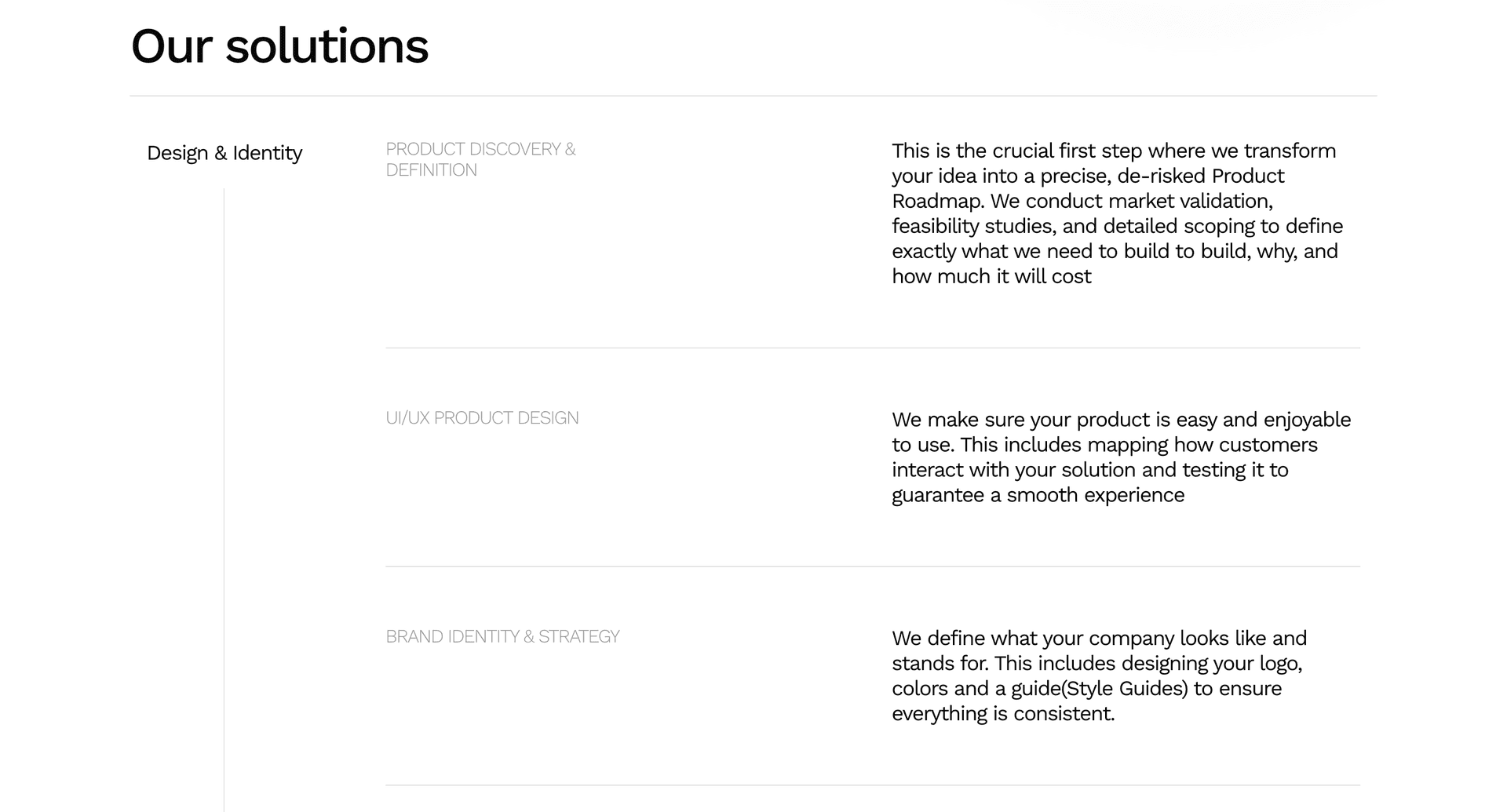Select the Design & Identity tab
The width and height of the screenshot is (1507, 812).
coord(224,153)
